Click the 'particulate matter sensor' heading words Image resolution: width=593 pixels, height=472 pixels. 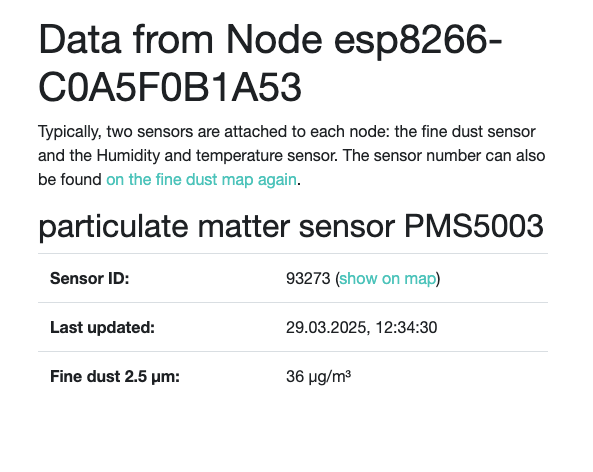click(x=216, y=226)
